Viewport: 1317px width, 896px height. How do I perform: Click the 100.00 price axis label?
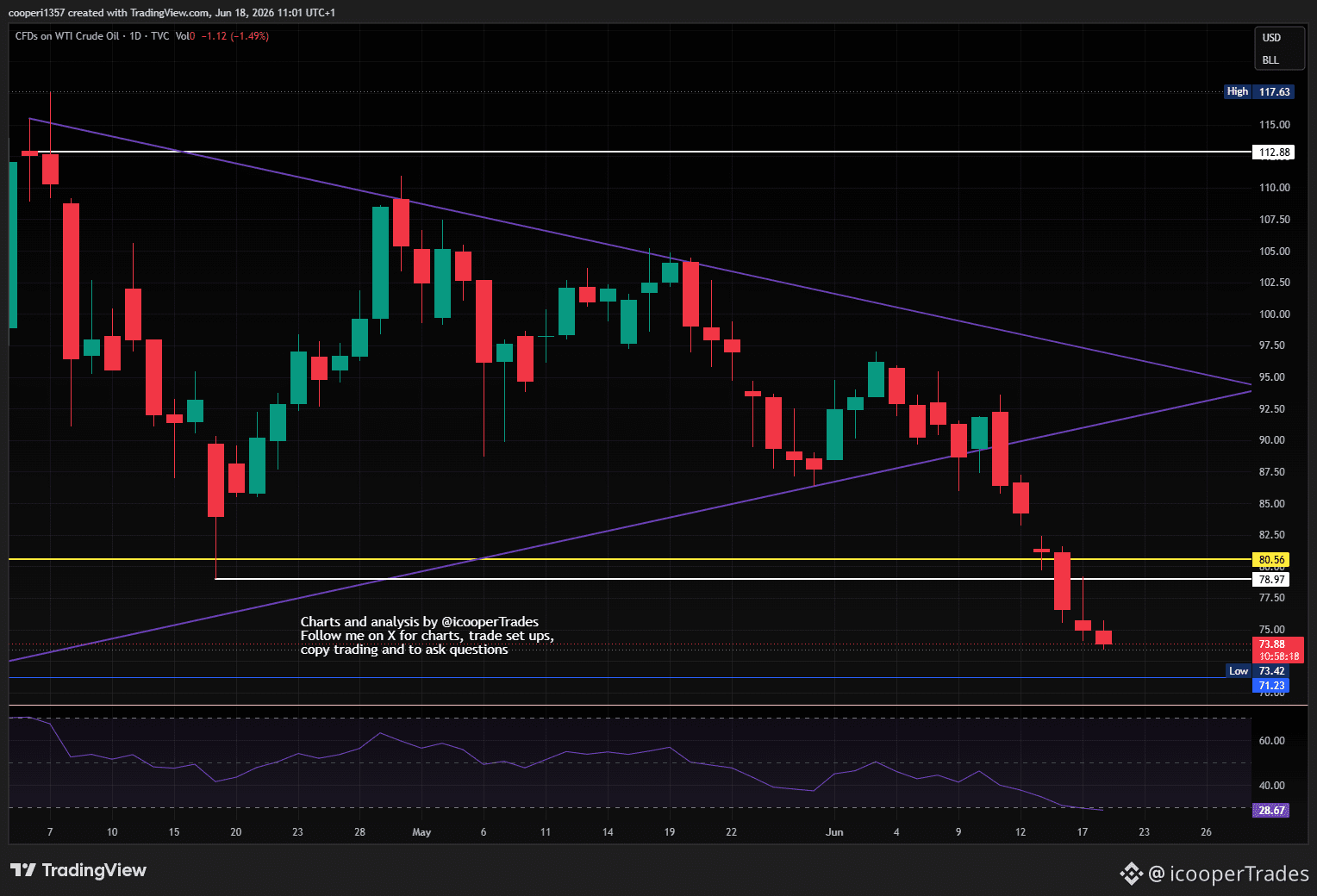click(x=1274, y=314)
